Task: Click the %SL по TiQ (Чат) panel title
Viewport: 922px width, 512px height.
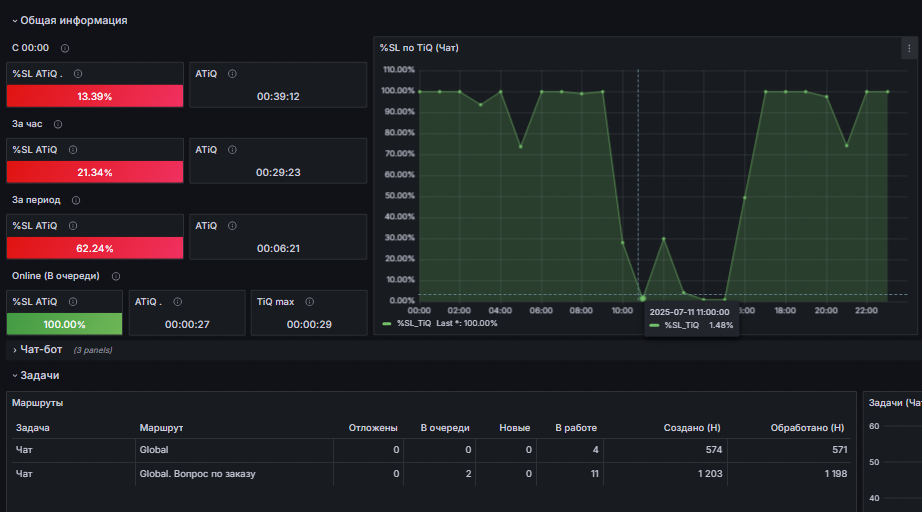Action: coord(419,48)
